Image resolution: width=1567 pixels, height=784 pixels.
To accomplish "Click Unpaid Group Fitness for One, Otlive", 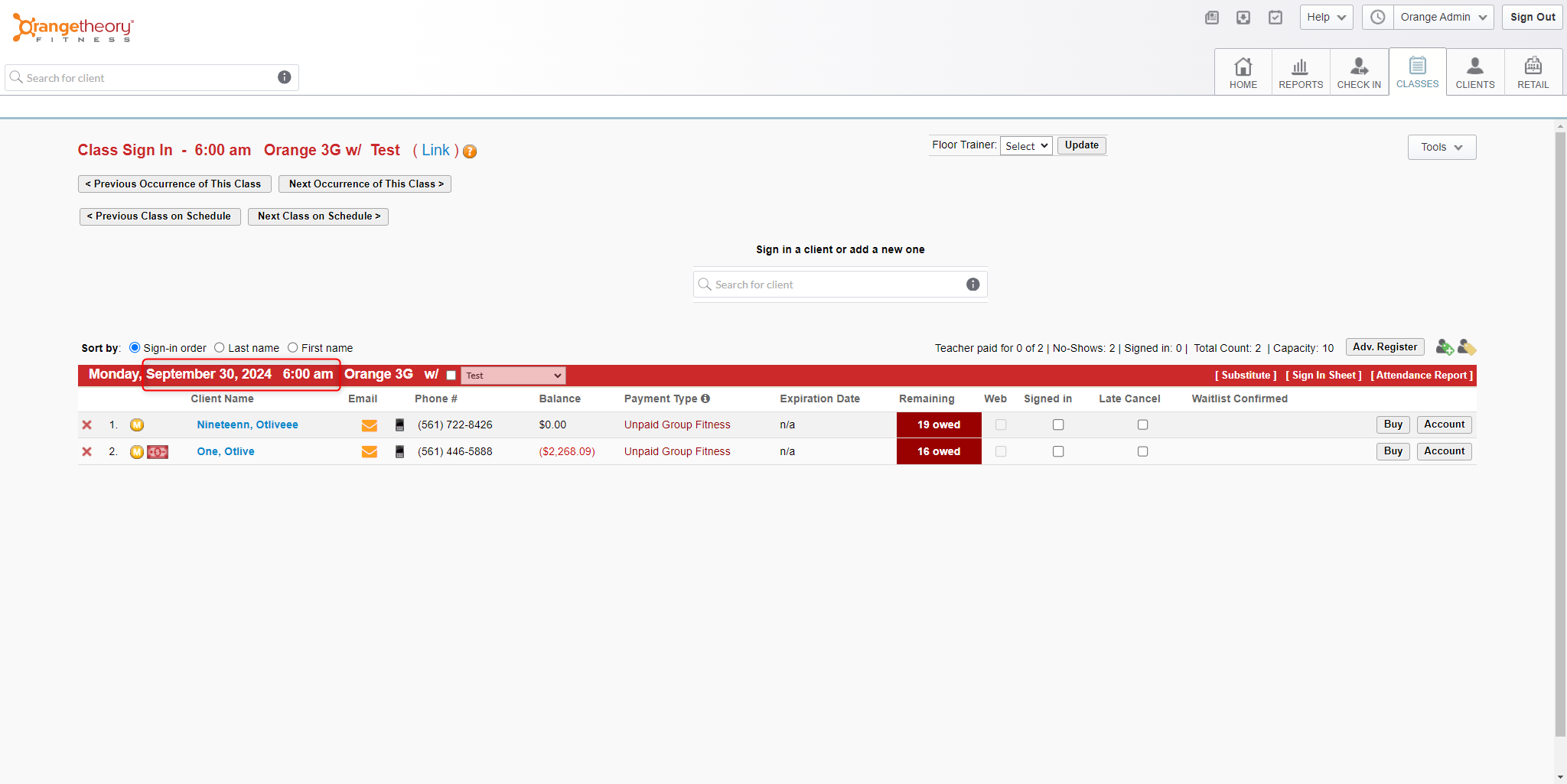I will pyautogui.click(x=677, y=451).
